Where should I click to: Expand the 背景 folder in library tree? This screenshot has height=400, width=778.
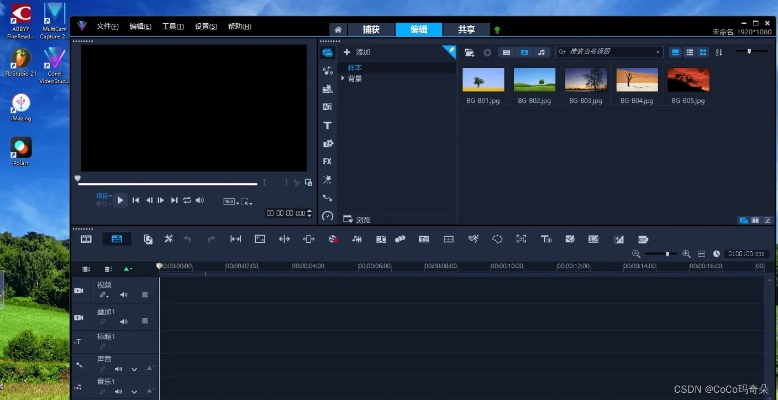coord(343,78)
